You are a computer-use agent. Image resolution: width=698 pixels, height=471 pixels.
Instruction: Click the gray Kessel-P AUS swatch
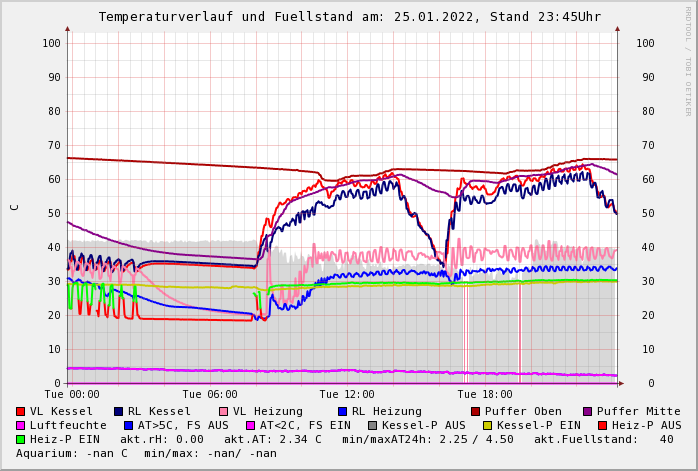372,425
